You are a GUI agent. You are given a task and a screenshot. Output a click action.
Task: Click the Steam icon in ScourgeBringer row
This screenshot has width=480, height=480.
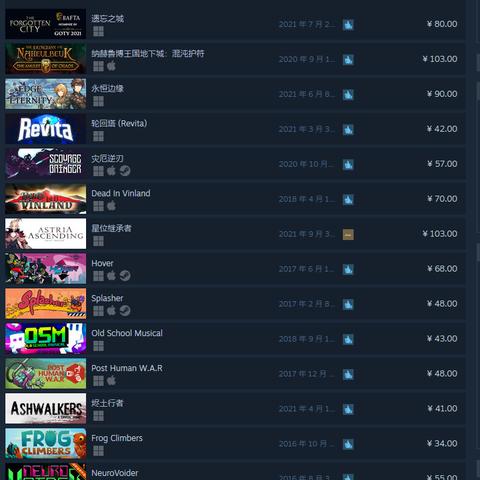tap(125, 171)
